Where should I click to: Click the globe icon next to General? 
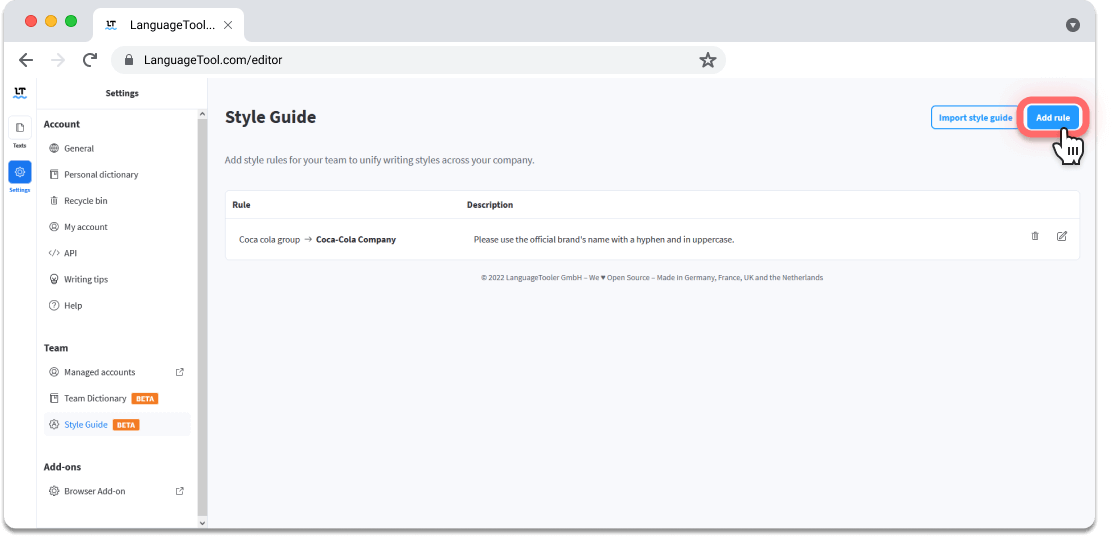(x=54, y=148)
